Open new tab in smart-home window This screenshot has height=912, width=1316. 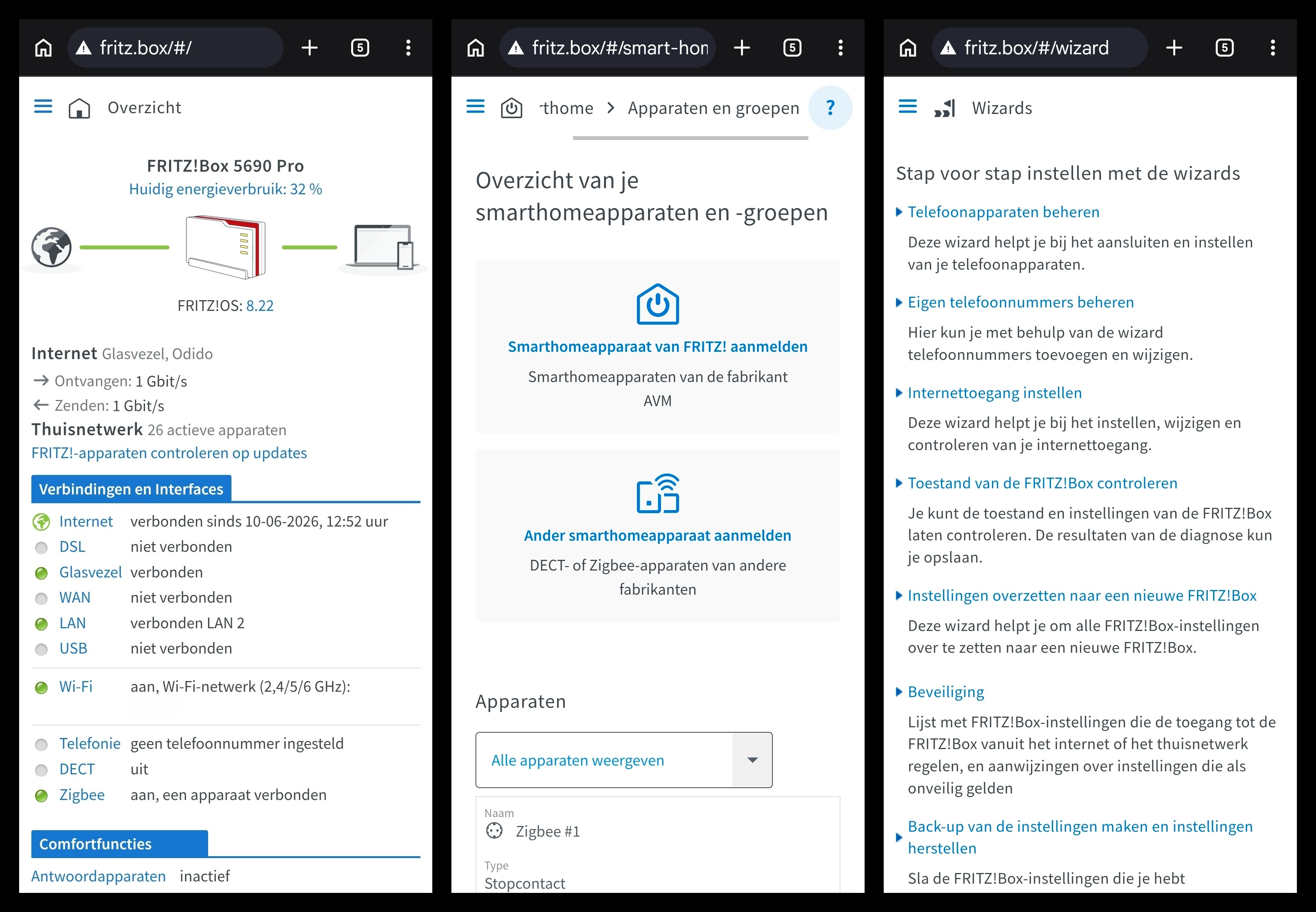point(741,48)
